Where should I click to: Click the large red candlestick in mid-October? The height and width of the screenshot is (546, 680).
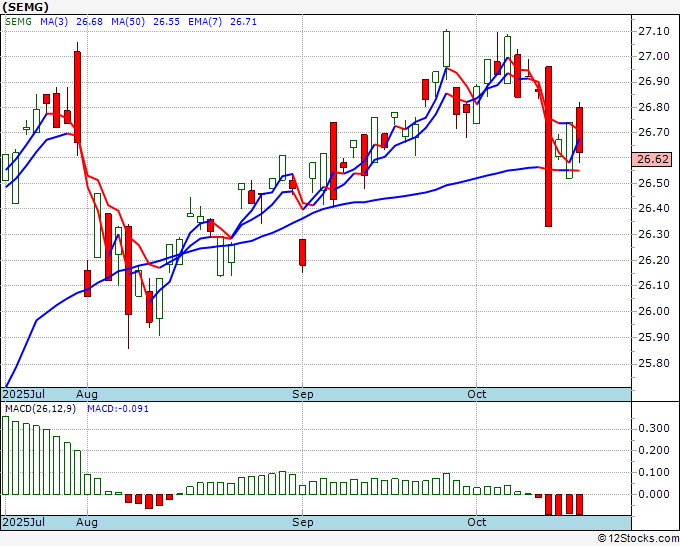pos(549,147)
